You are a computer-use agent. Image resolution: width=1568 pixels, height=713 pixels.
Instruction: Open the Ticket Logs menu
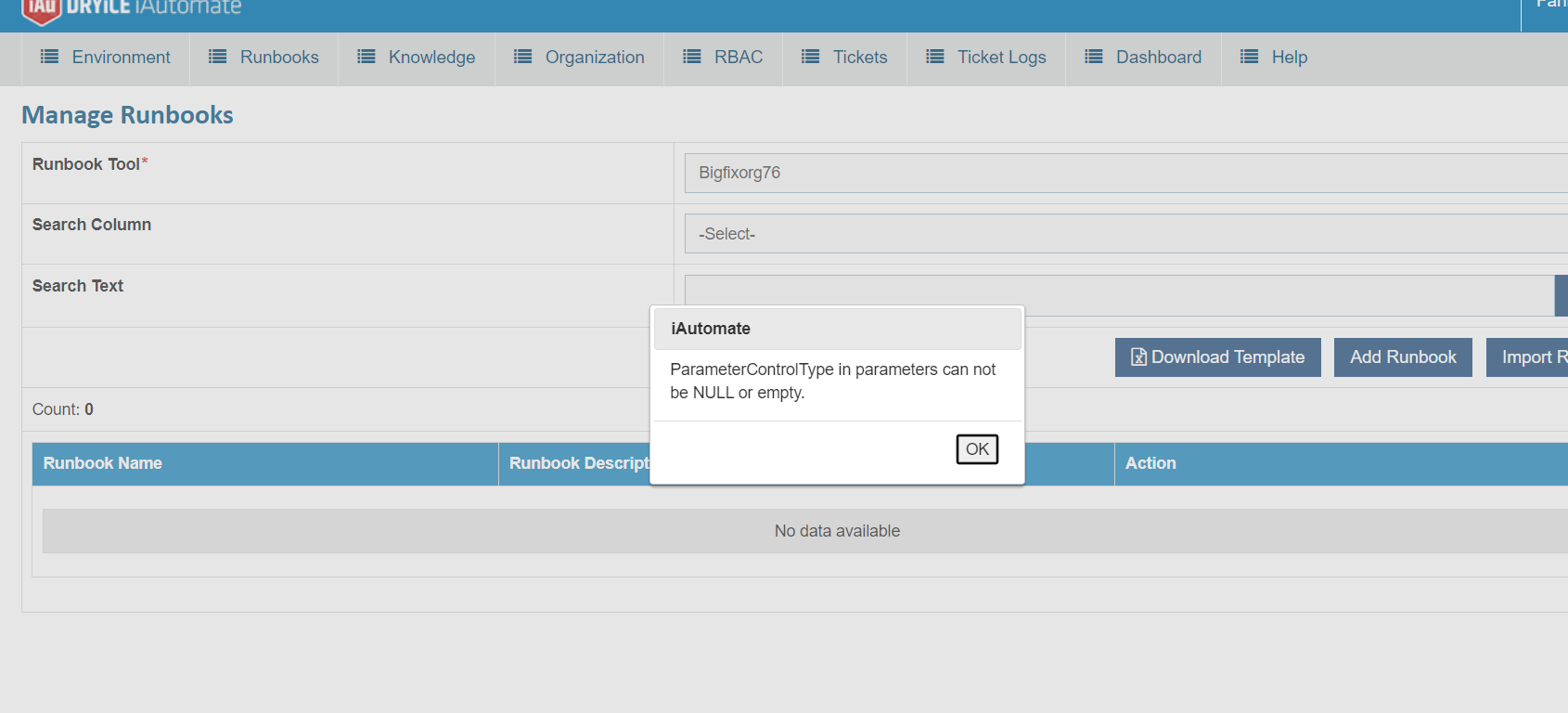click(x=986, y=58)
